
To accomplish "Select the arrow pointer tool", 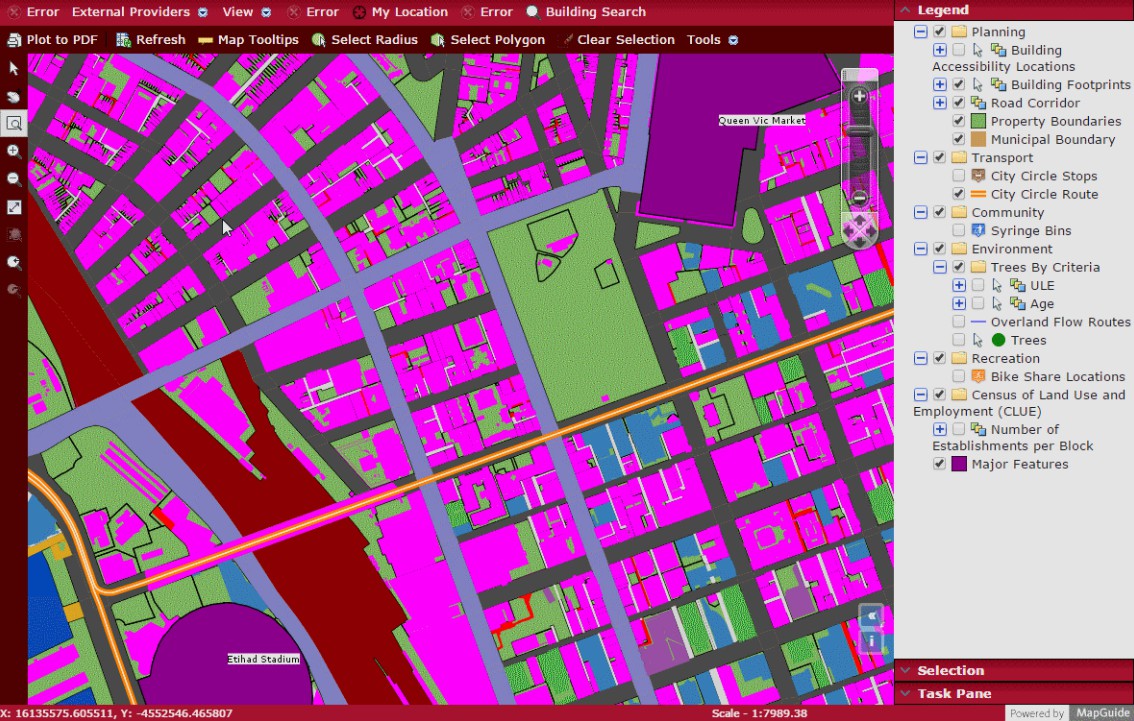I will pyautogui.click(x=13, y=68).
